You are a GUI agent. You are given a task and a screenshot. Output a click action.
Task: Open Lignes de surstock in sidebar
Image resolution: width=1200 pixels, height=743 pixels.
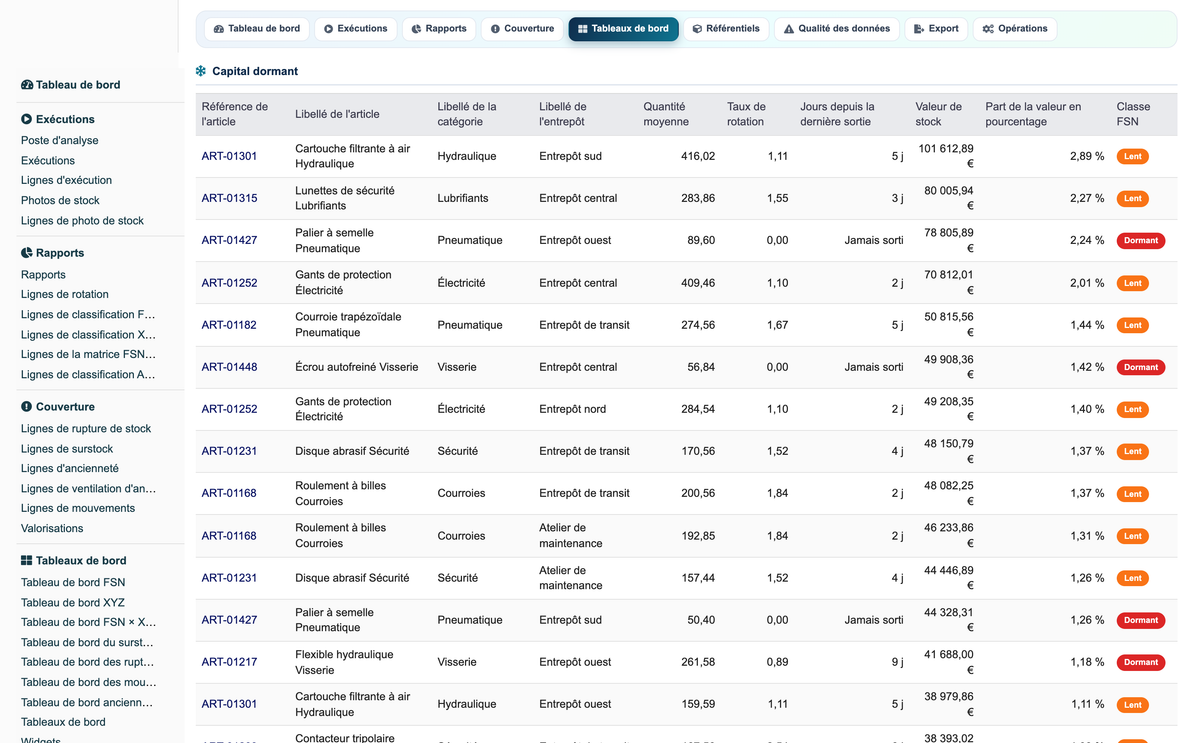[x=67, y=449]
